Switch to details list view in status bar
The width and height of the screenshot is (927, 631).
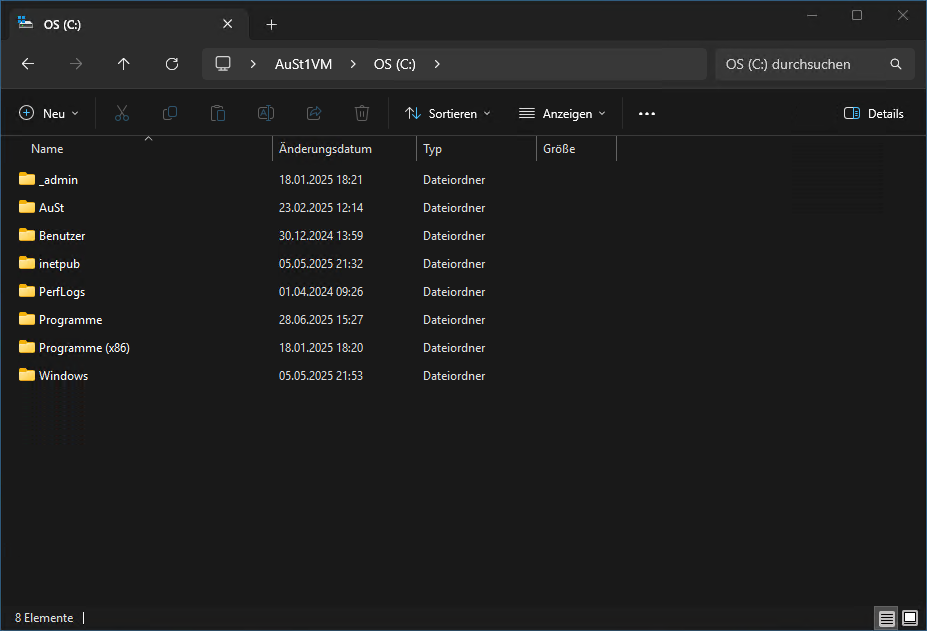click(x=887, y=618)
